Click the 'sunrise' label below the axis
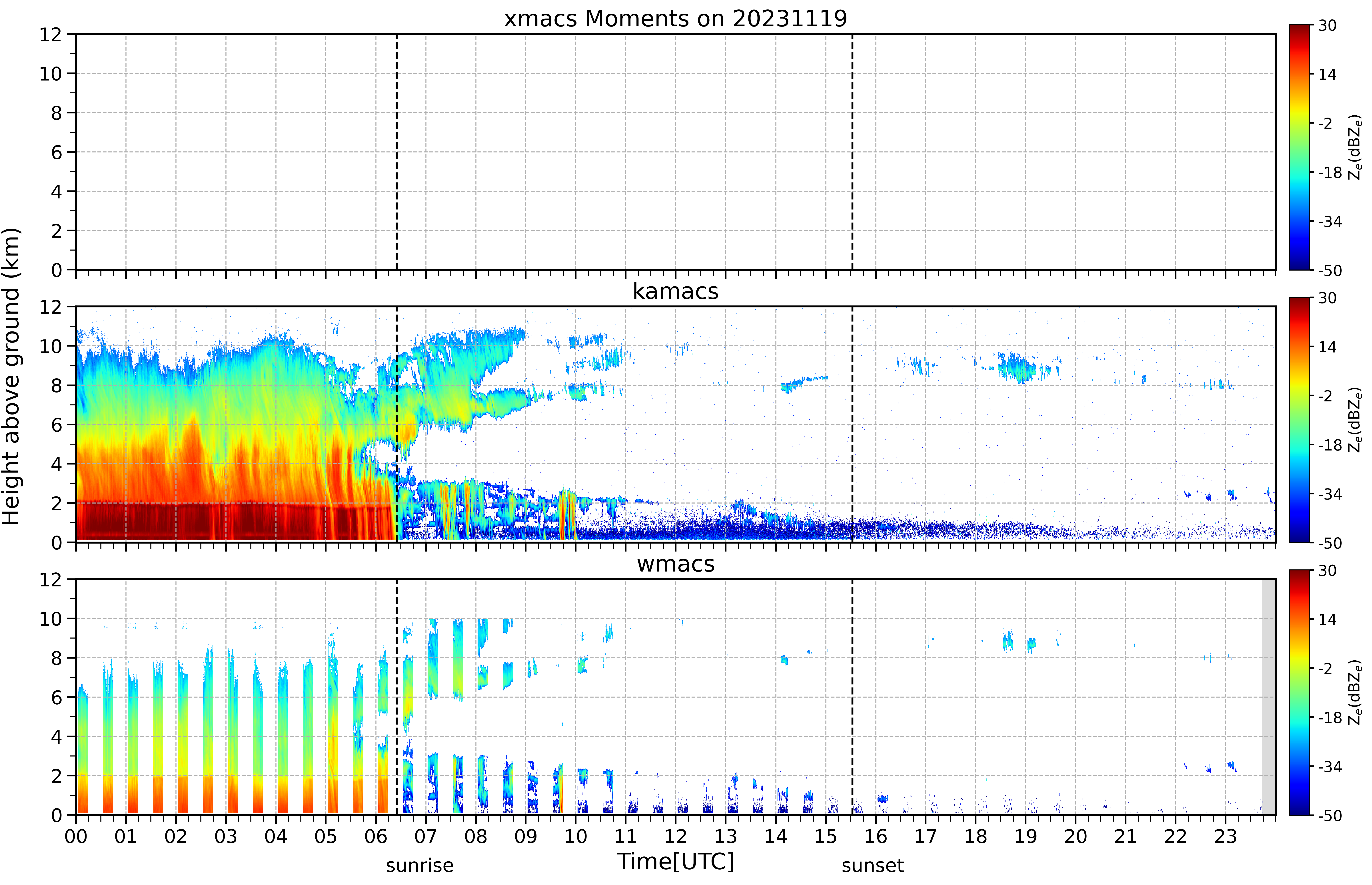Image resolution: width=1372 pixels, height=885 pixels. pyautogui.click(x=420, y=865)
